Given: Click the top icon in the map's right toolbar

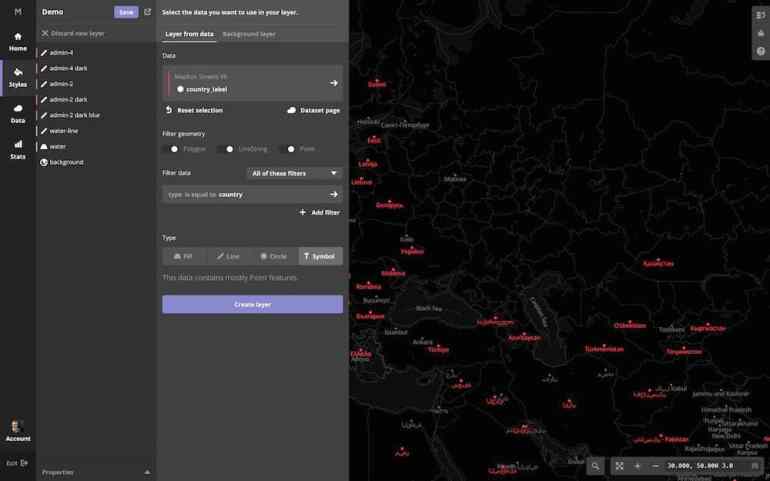Looking at the screenshot, I should point(761,15).
